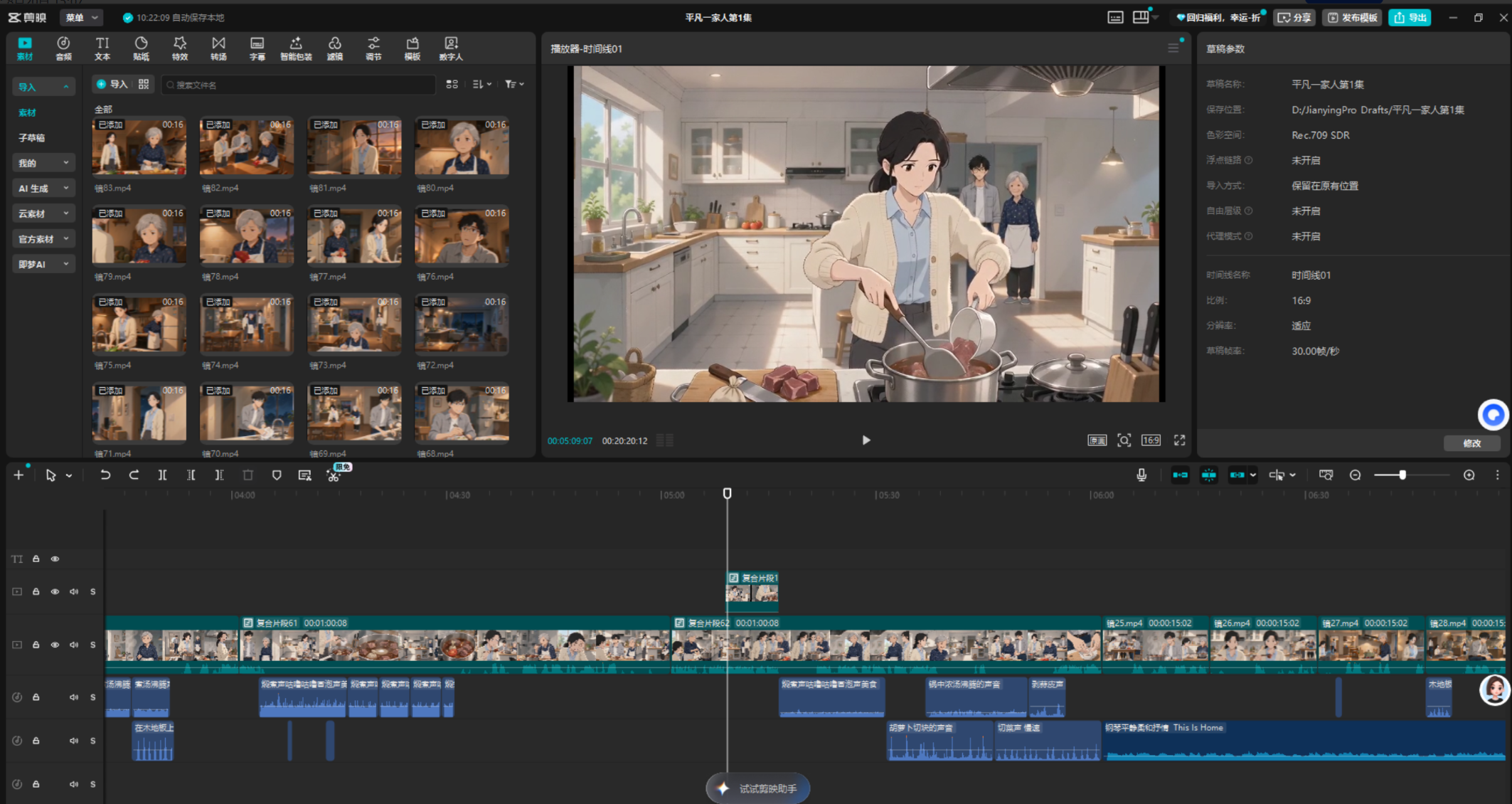Image resolution: width=1512 pixels, height=804 pixels.
Task: Switch to the 特效 effects tab
Action: (x=180, y=48)
